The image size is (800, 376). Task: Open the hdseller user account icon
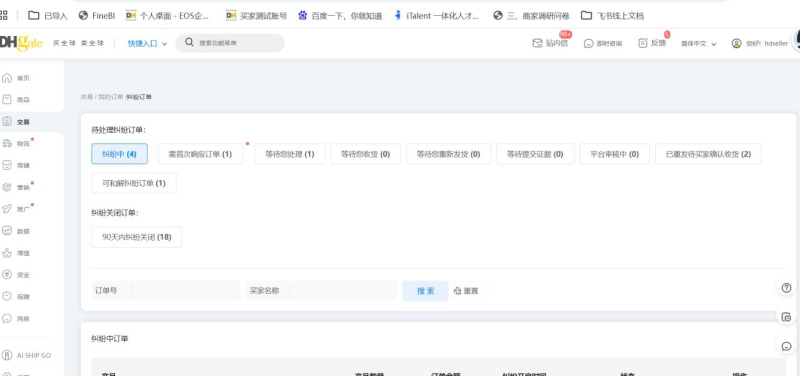(x=736, y=43)
